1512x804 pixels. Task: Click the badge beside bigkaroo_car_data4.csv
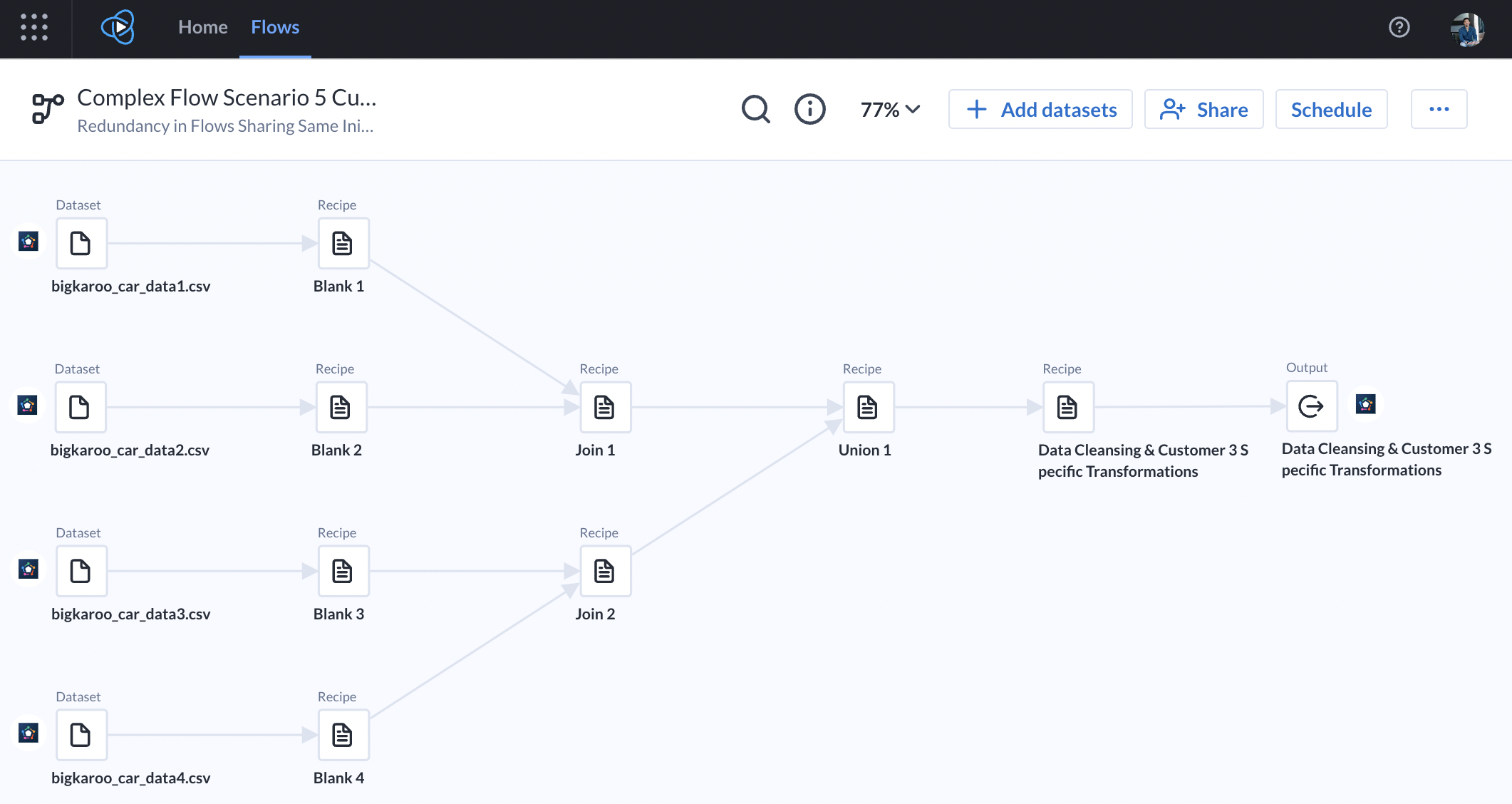28,733
